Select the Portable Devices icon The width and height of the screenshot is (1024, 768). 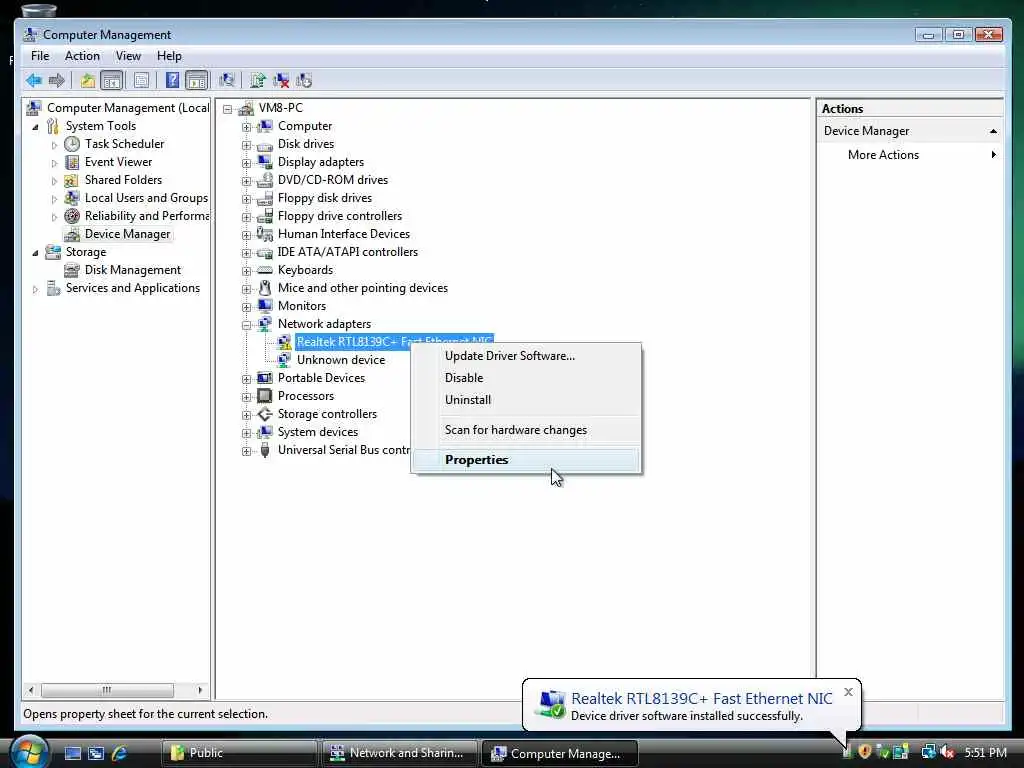click(x=264, y=378)
